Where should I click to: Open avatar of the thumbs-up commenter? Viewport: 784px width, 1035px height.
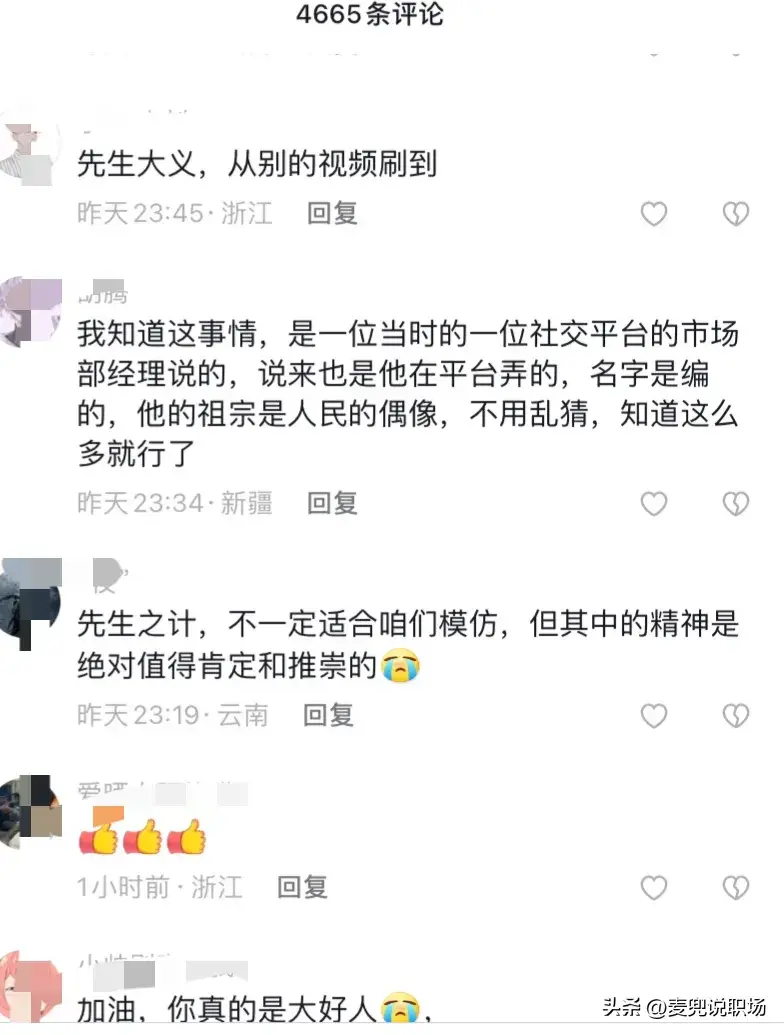click(x=30, y=811)
